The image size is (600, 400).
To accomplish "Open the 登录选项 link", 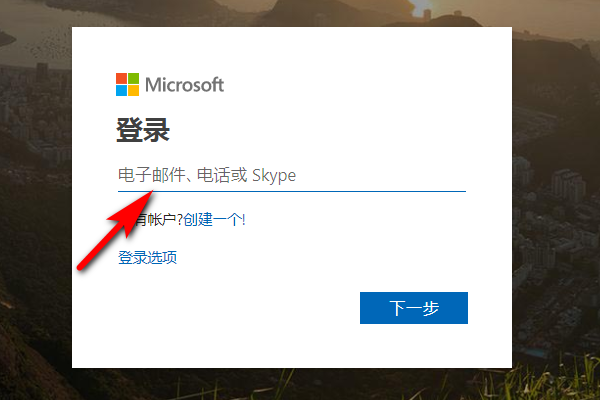I will click(147, 258).
